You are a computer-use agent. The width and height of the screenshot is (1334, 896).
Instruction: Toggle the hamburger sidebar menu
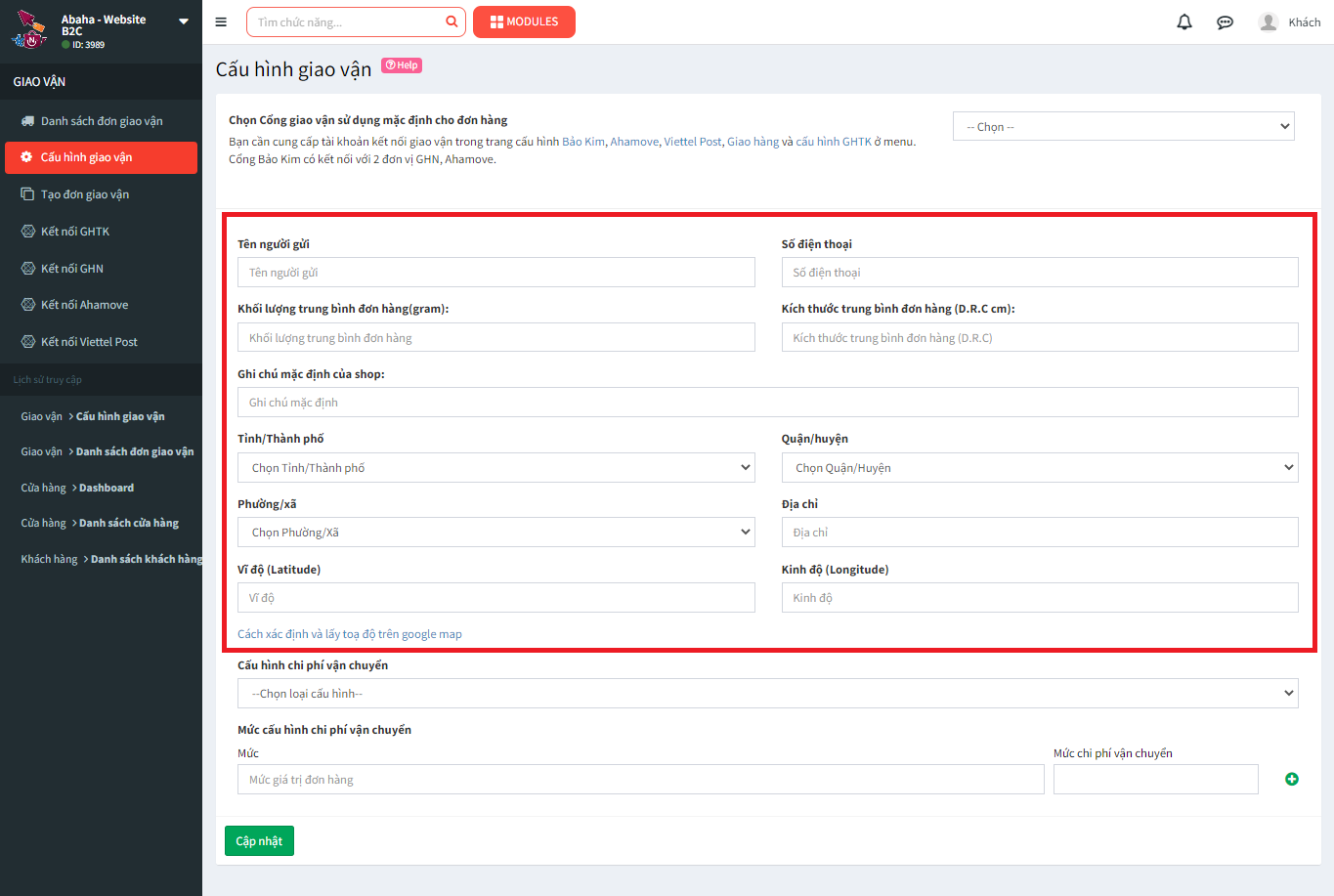[221, 21]
